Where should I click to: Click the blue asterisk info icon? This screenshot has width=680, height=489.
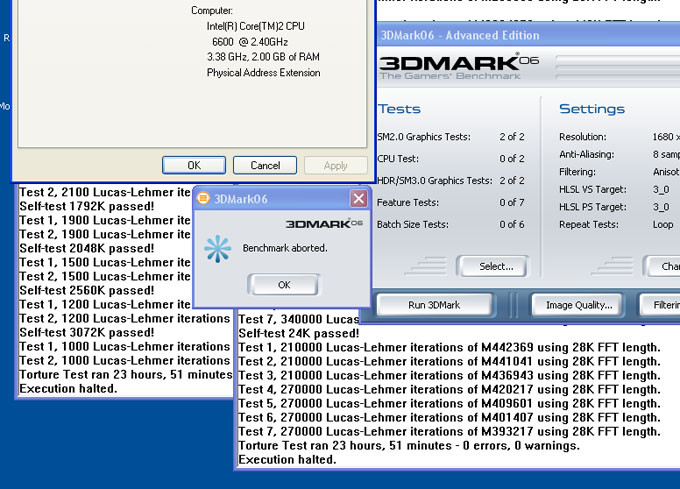[218, 249]
